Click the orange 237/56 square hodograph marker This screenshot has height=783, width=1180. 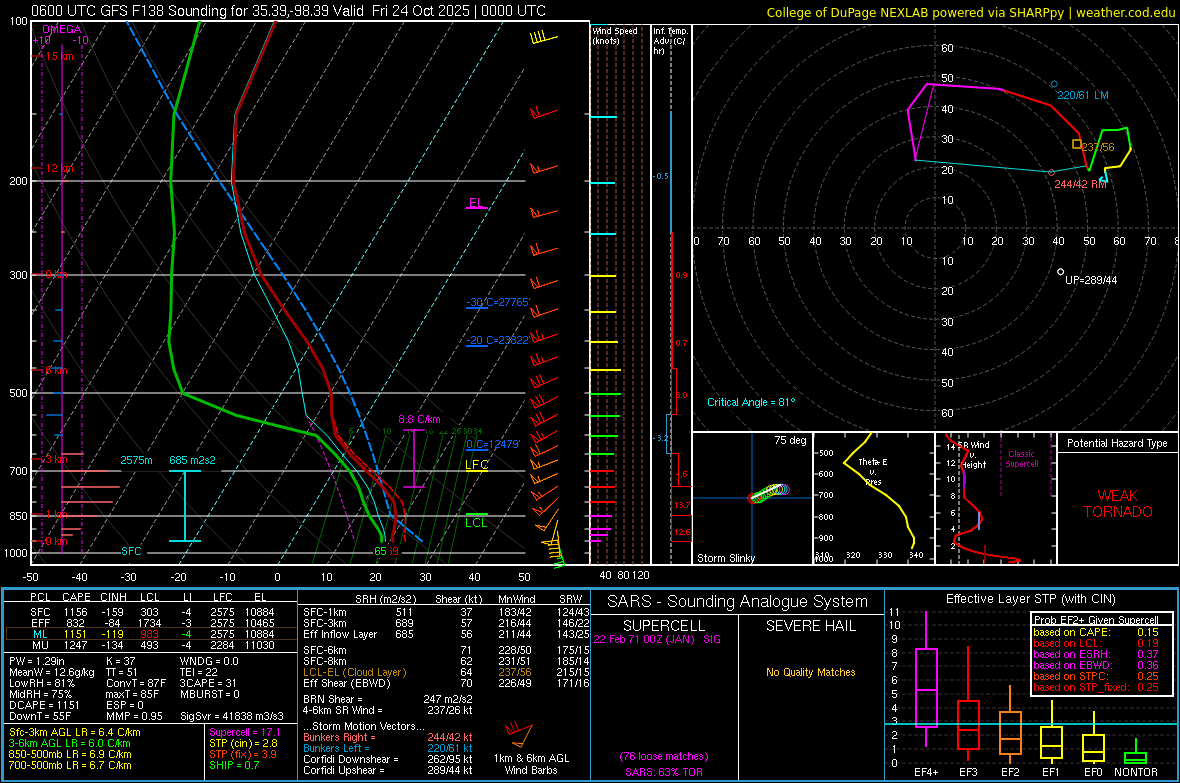pyautogui.click(x=1077, y=144)
